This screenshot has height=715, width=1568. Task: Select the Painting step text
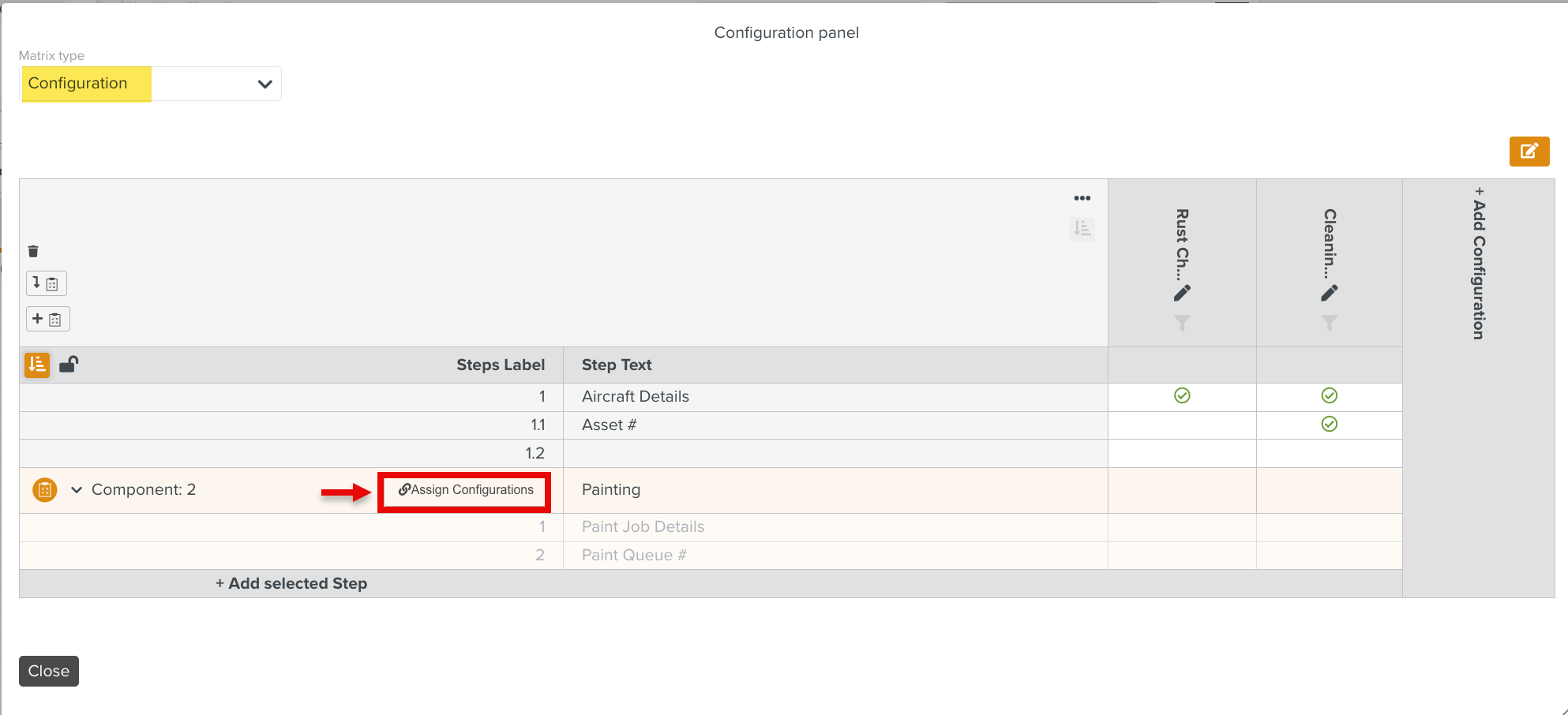611,489
